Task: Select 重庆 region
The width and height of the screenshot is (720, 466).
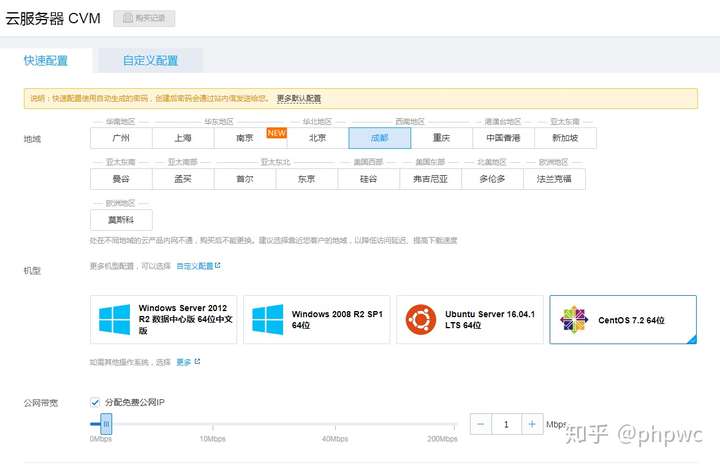Action: pos(441,138)
